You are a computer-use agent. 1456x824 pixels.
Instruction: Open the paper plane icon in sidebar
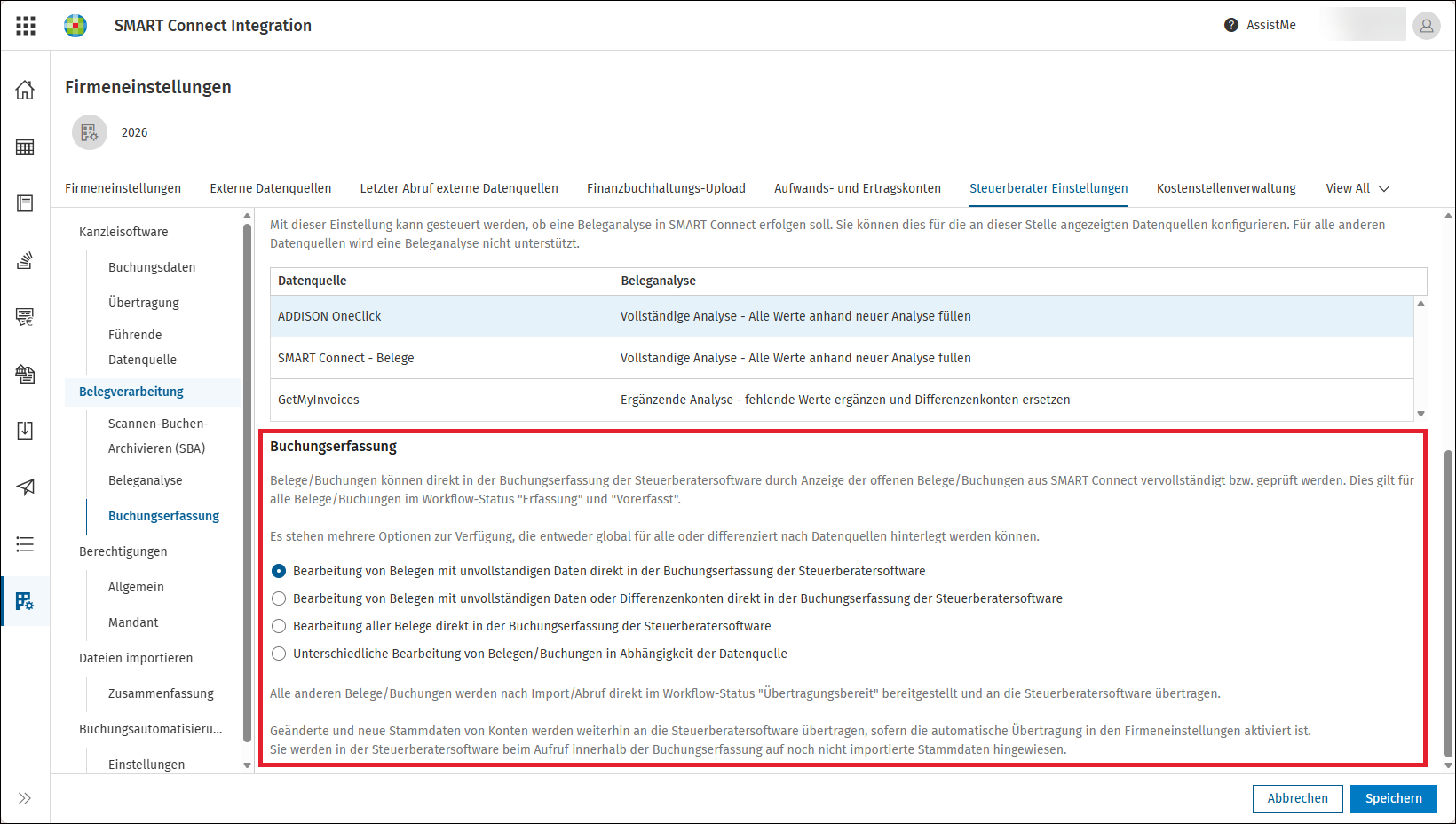(x=25, y=487)
